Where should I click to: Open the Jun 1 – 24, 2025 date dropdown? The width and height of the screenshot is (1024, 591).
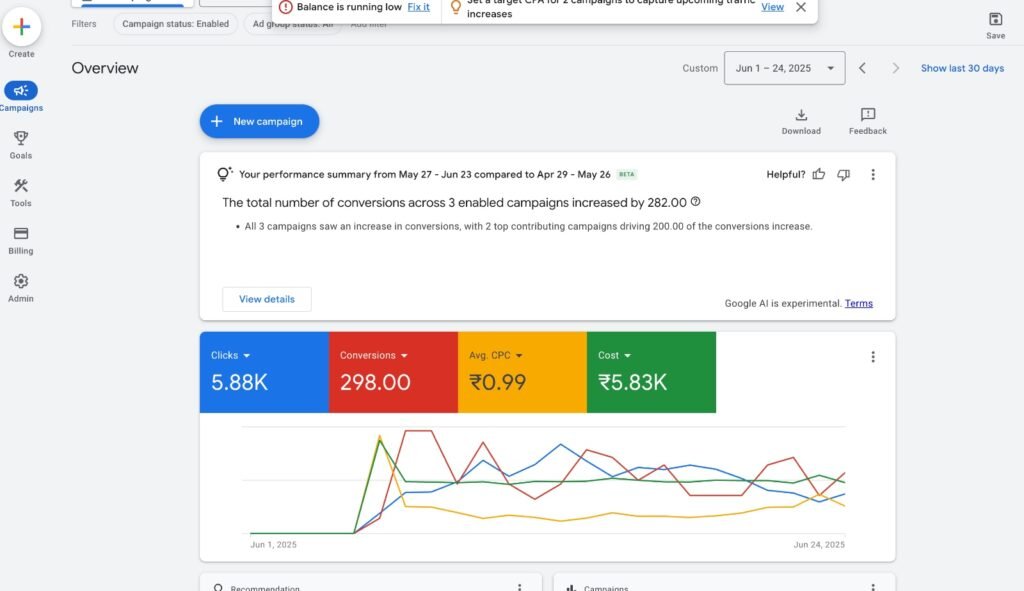[x=784, y=68]
